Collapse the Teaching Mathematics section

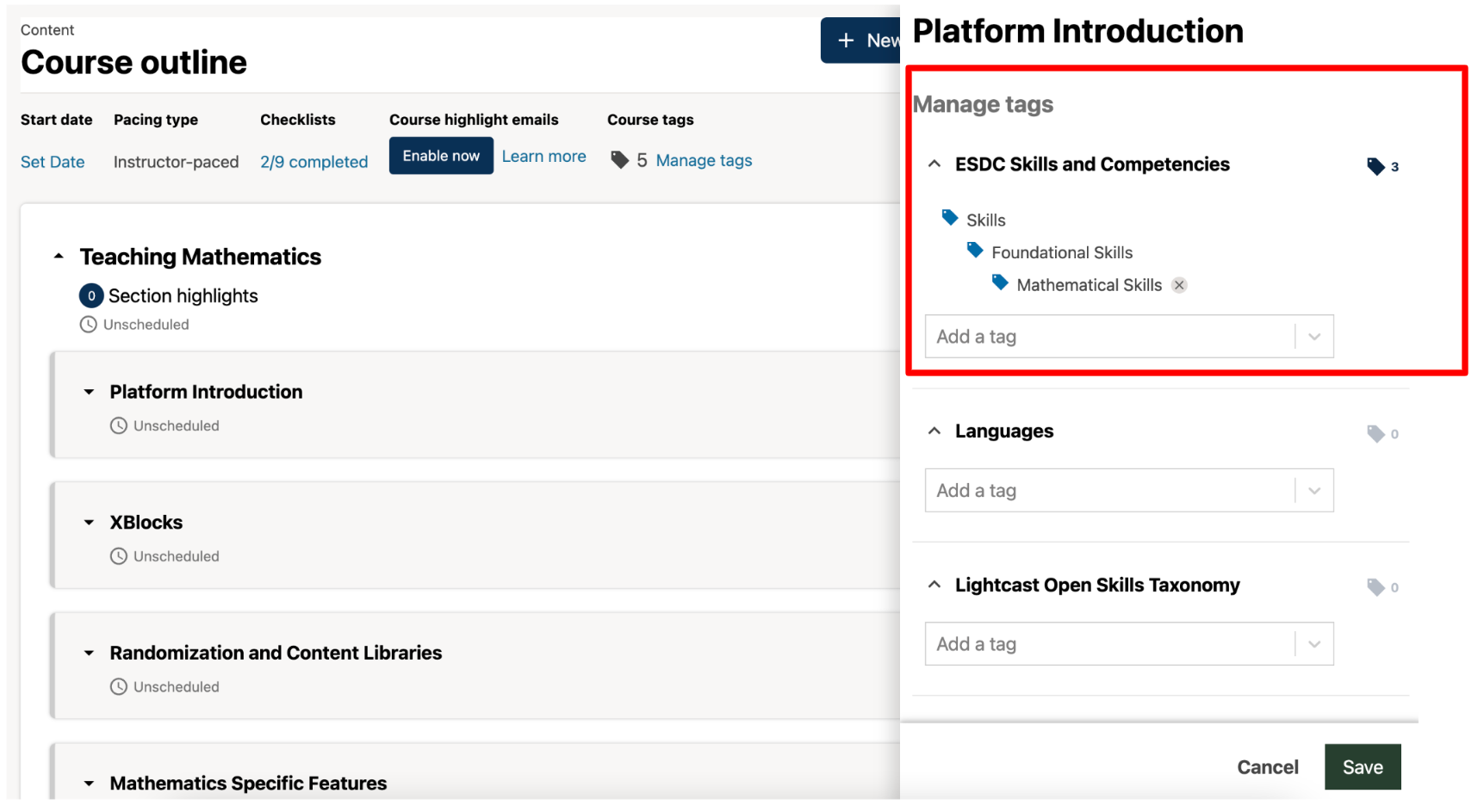pyautogui.click(x=59, y=257)
